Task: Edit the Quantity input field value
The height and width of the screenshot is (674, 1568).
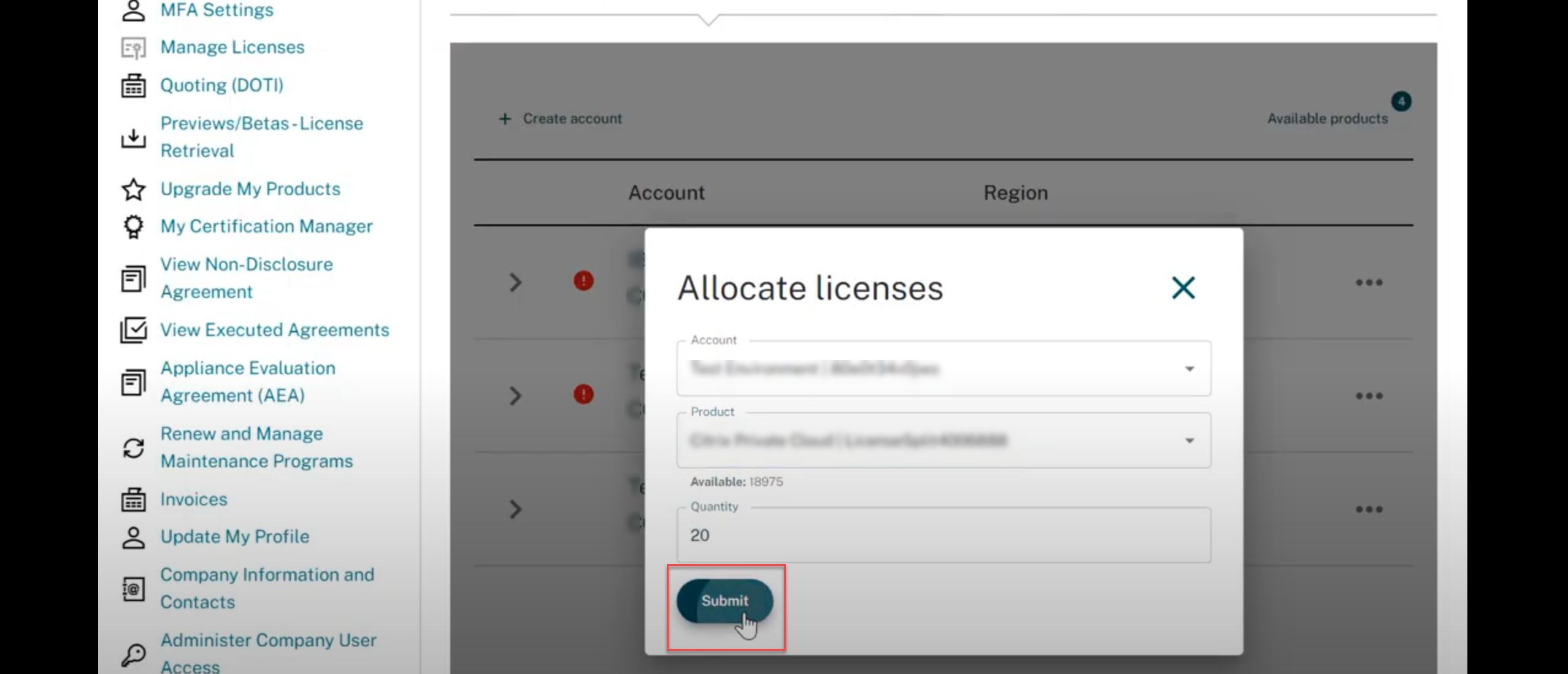Action: (x=944, y=535)
